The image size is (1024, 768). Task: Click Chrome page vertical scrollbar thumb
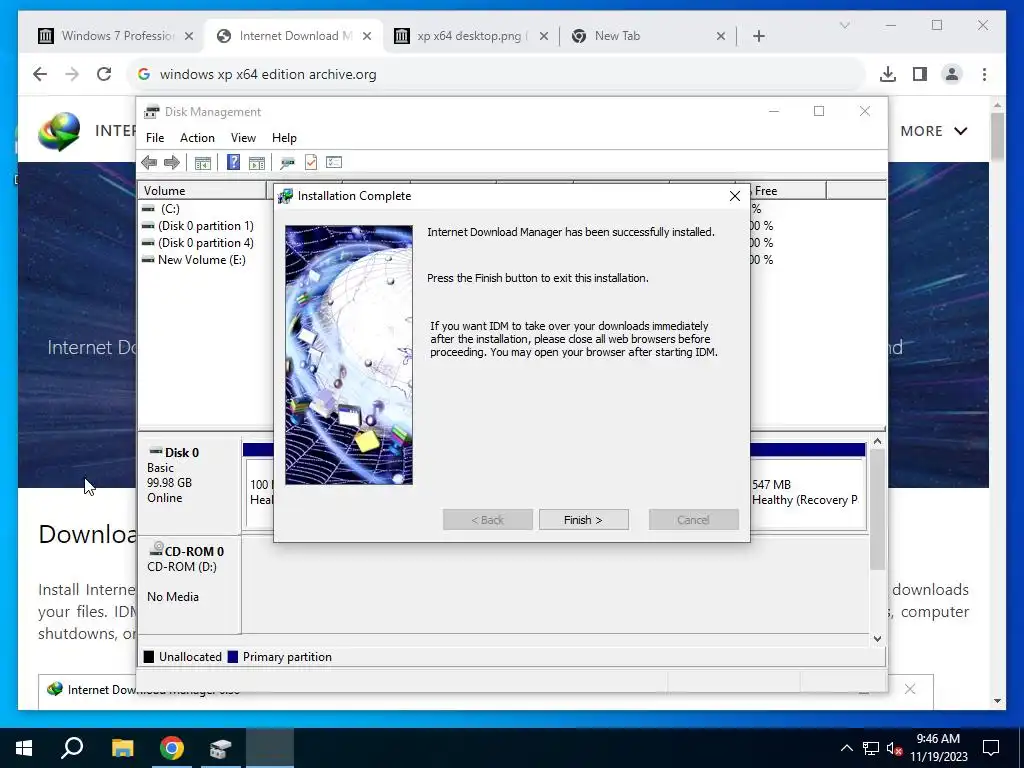point(997,136)
